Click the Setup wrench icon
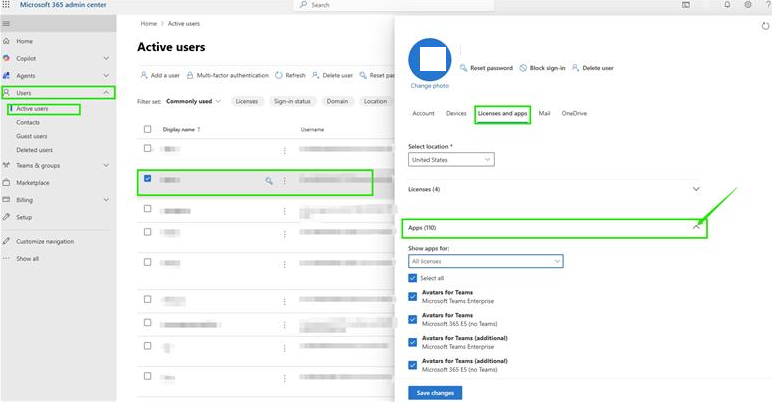 click(x=6, y=217)
